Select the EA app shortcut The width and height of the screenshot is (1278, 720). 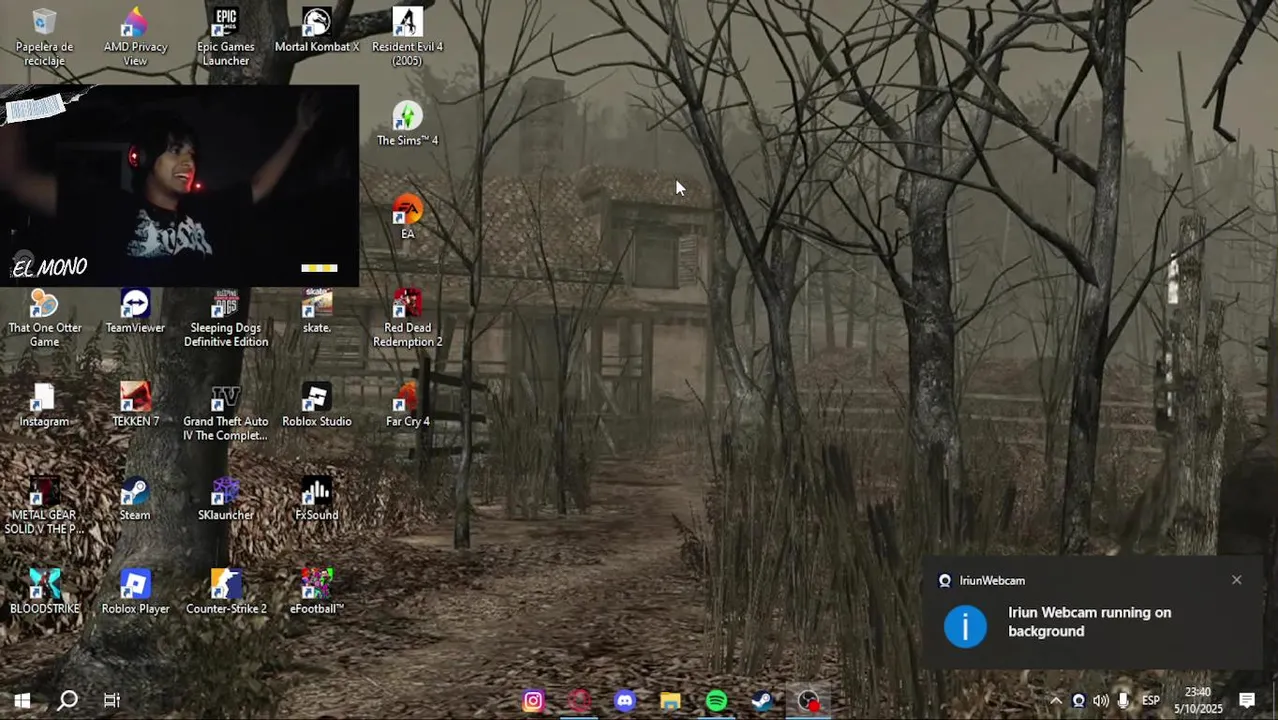(407, 217)
